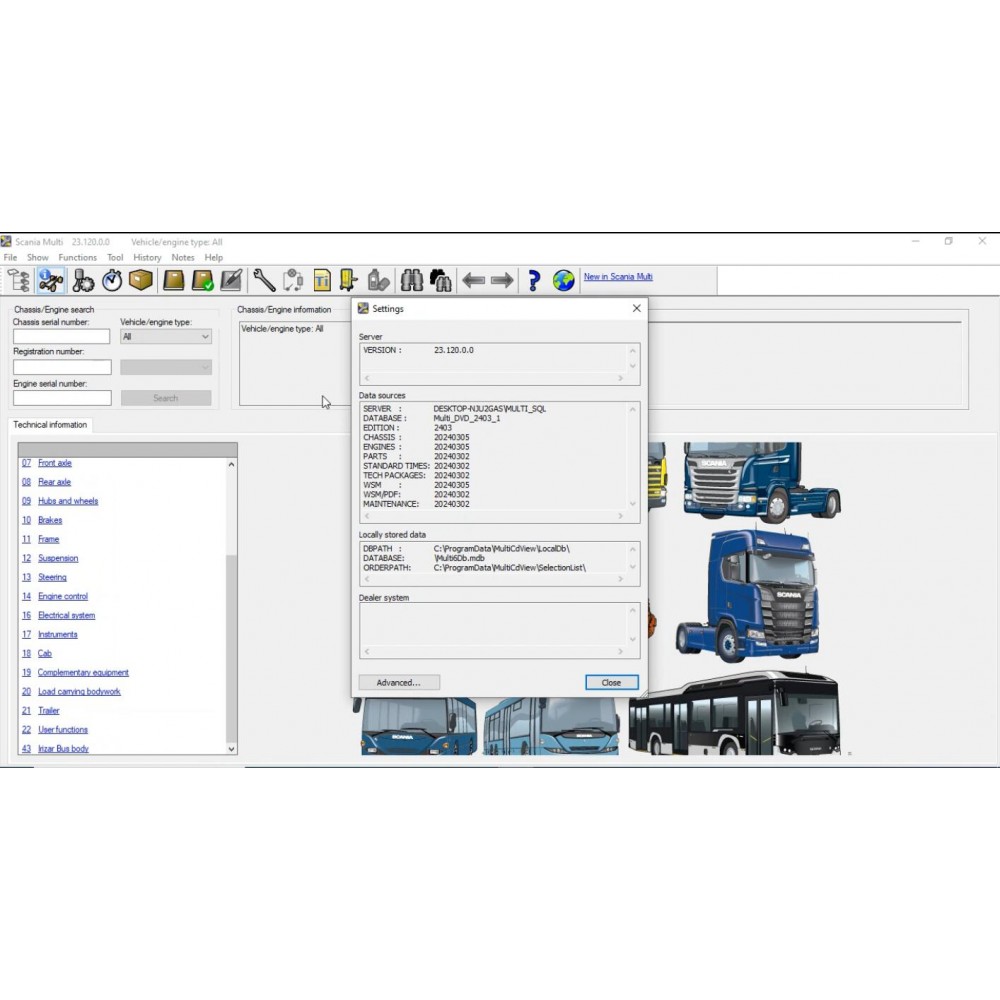Click the oil bottle maintenance icon

378,280
